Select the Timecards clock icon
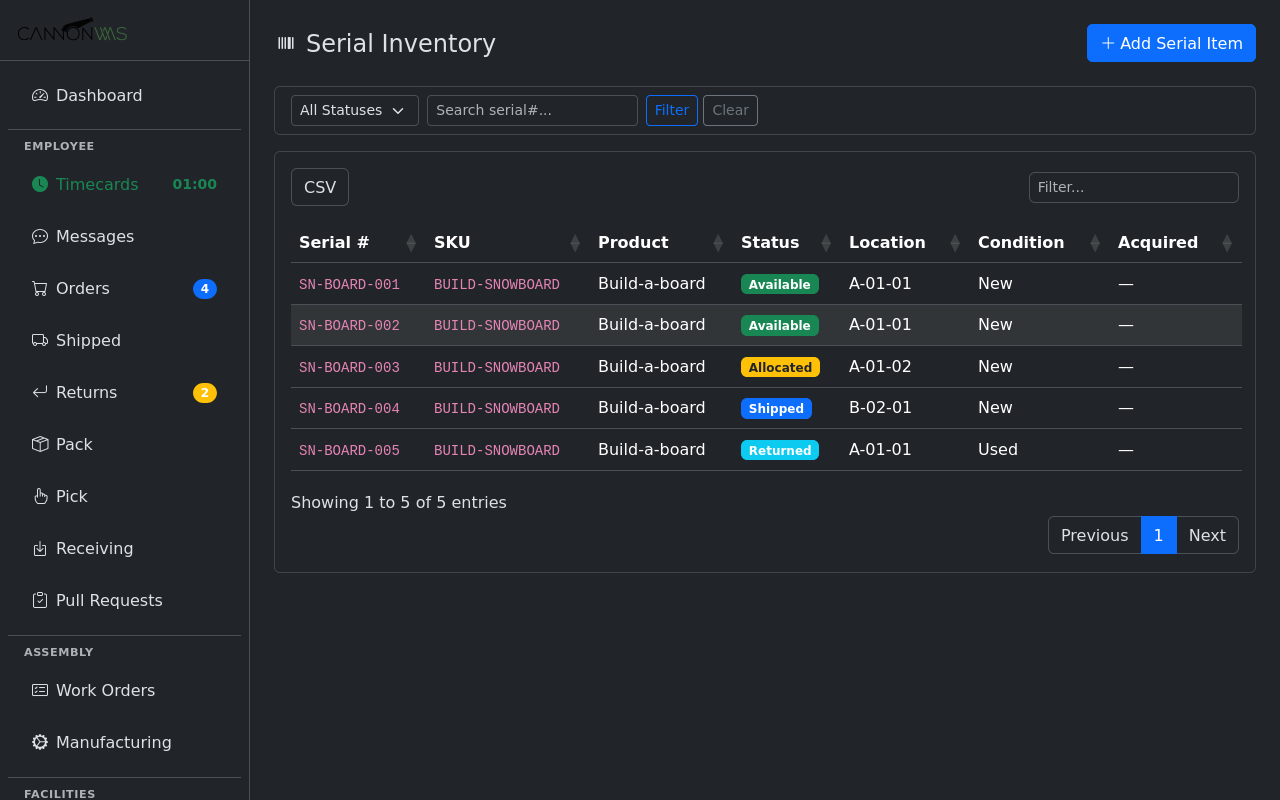 (39, 184)
